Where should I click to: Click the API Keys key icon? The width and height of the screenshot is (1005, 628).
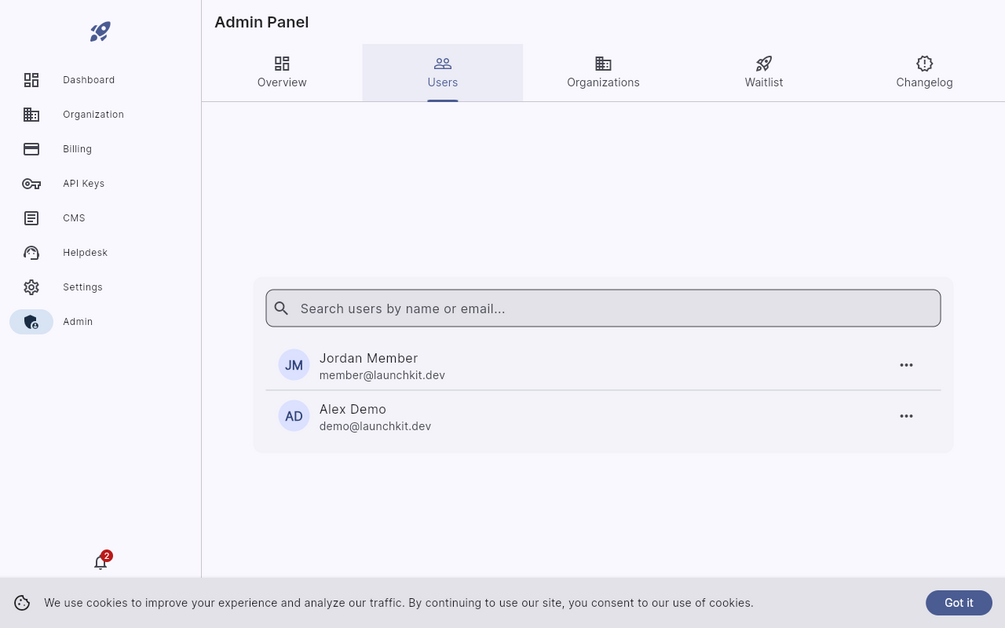tap(31, 184)
